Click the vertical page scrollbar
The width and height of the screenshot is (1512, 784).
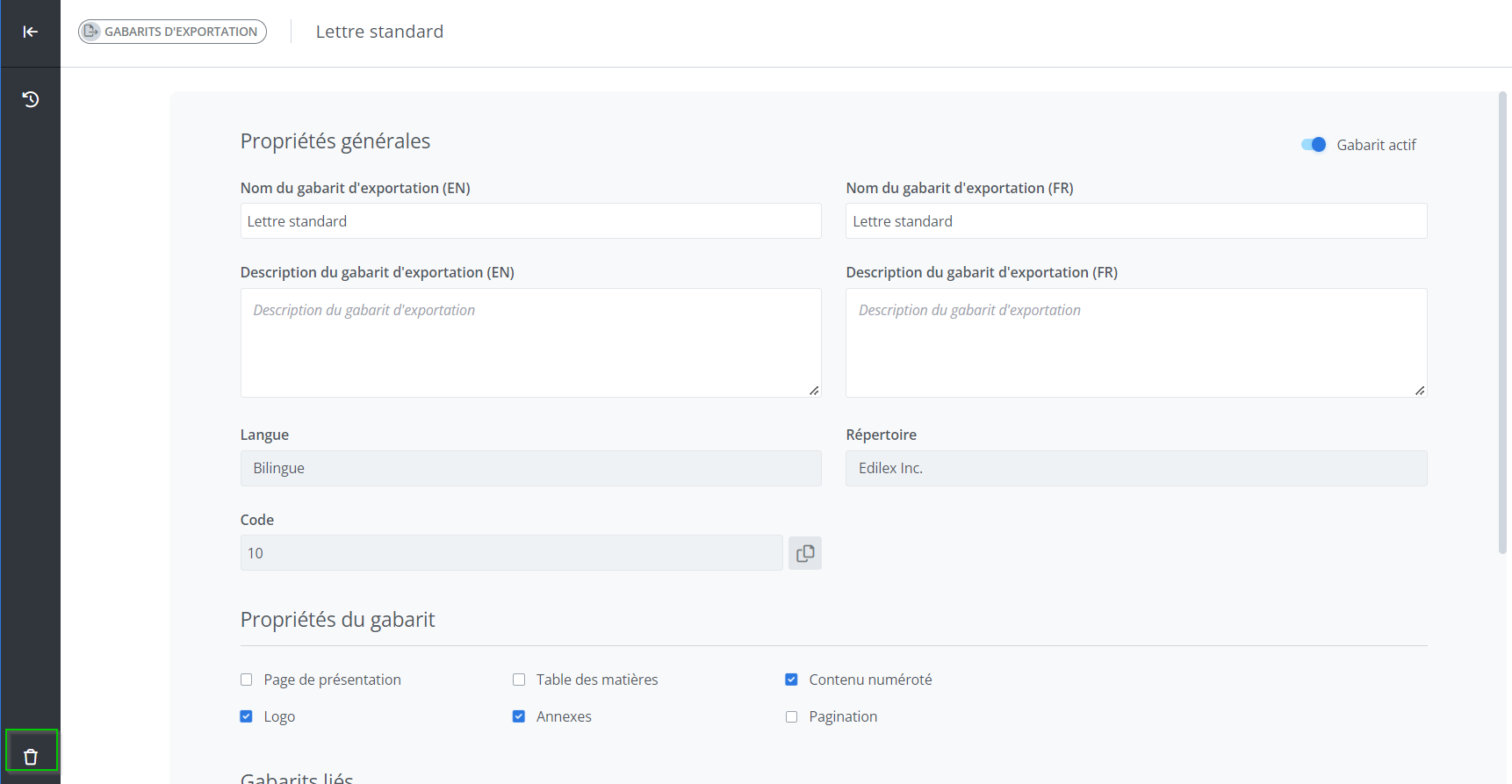click(1502, 322)
